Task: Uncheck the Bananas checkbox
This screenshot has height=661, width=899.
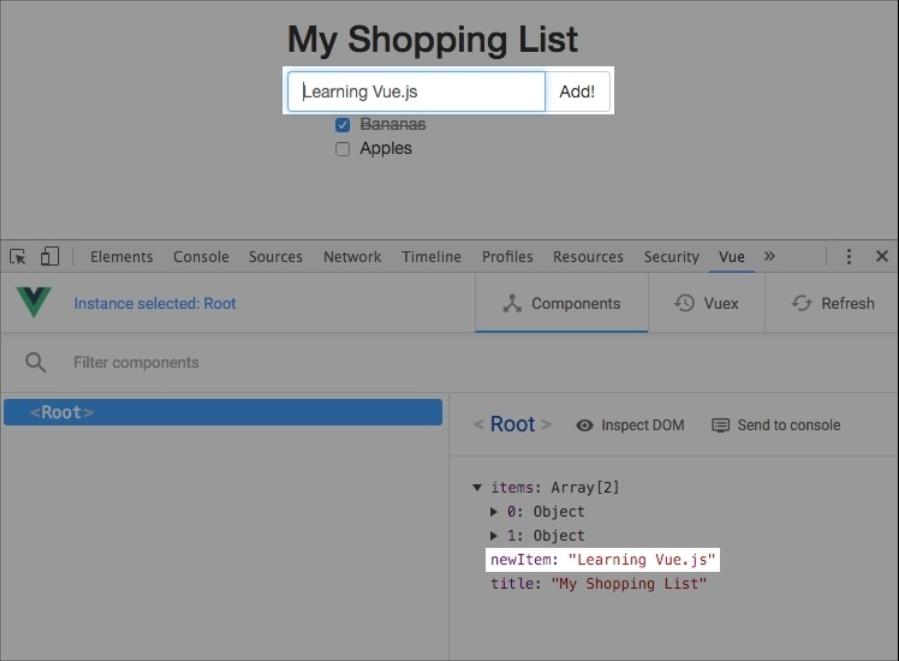Action: point(342,125)
